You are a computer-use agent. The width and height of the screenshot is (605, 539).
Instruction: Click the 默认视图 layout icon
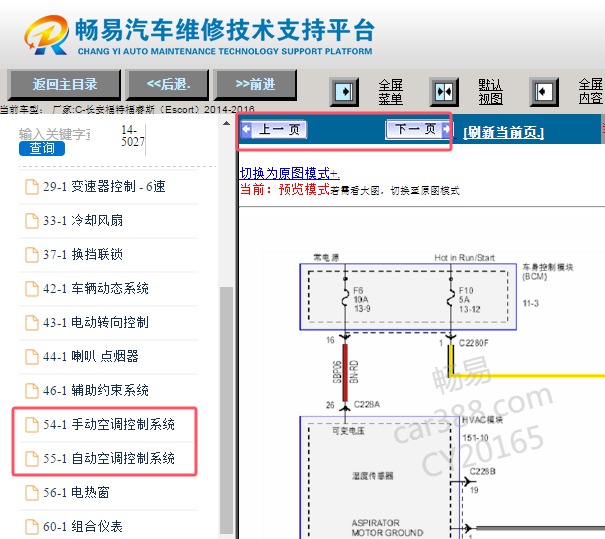click(444, 92)
